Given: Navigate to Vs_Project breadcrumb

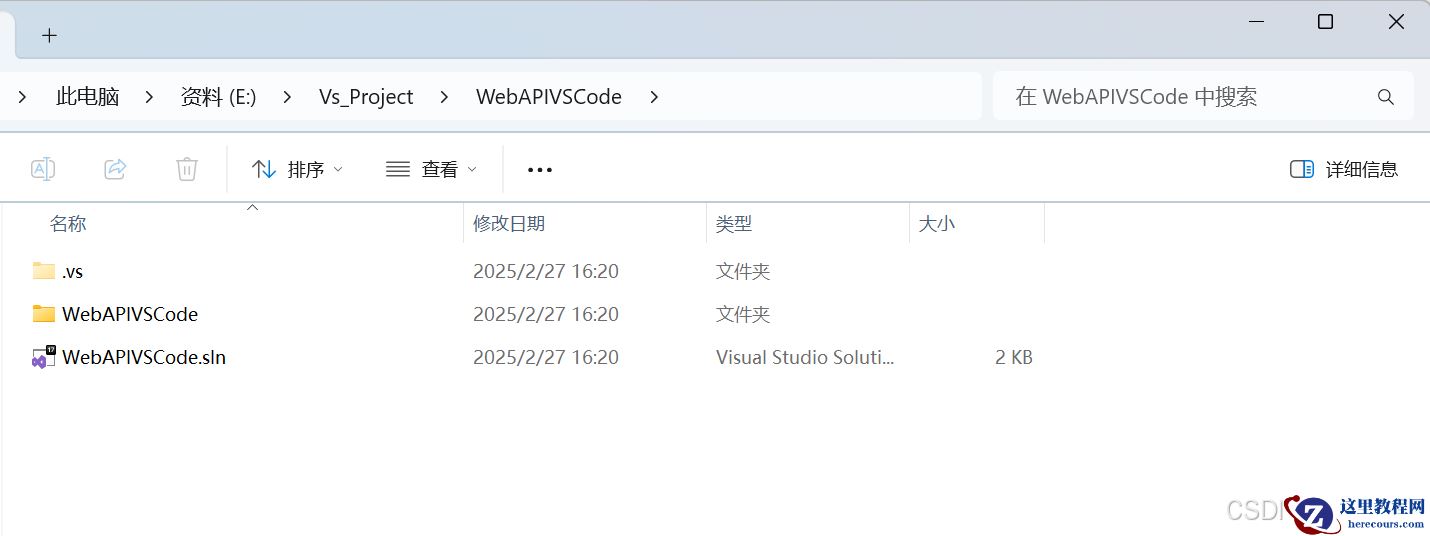Looking at the screenshot, I should tap(366, 97).
